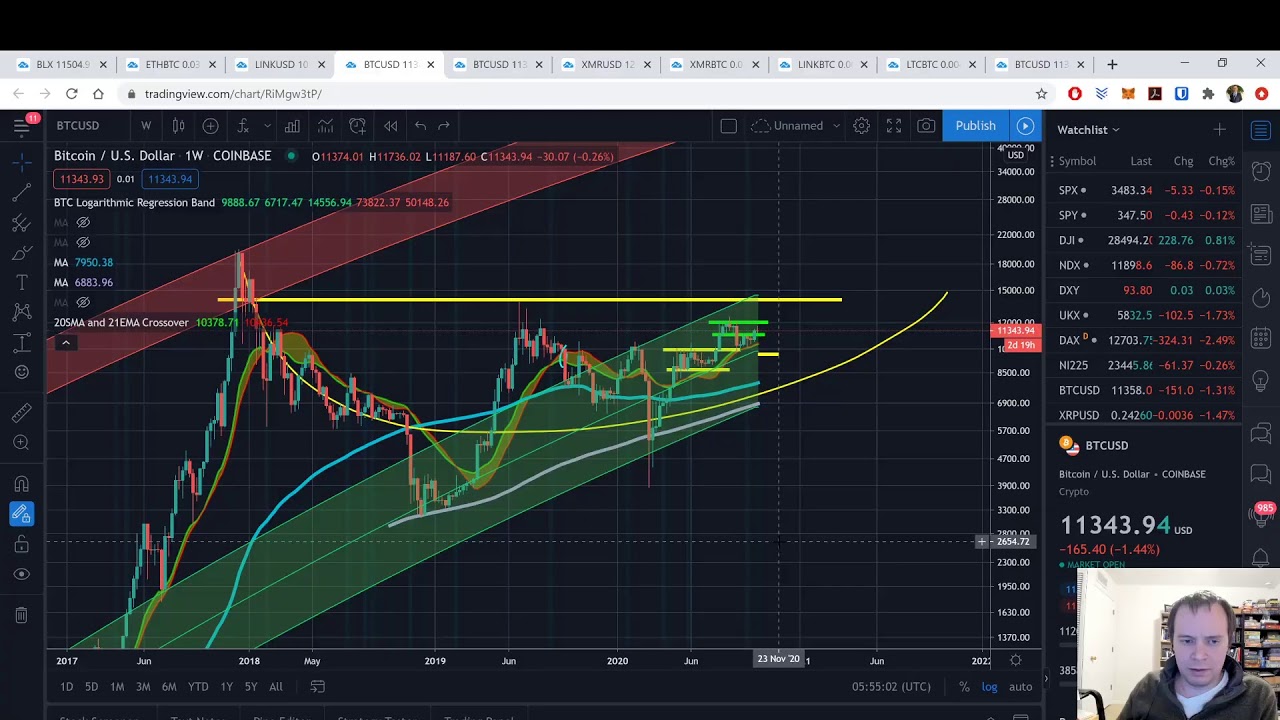Undo the last chart action
1280x720 pixels.
pos(420,125)
